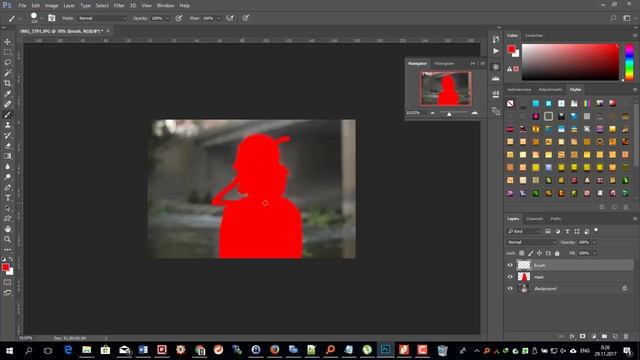Screen dimensions: 640x360
Task: Toggle lock position
Action: 539,253
